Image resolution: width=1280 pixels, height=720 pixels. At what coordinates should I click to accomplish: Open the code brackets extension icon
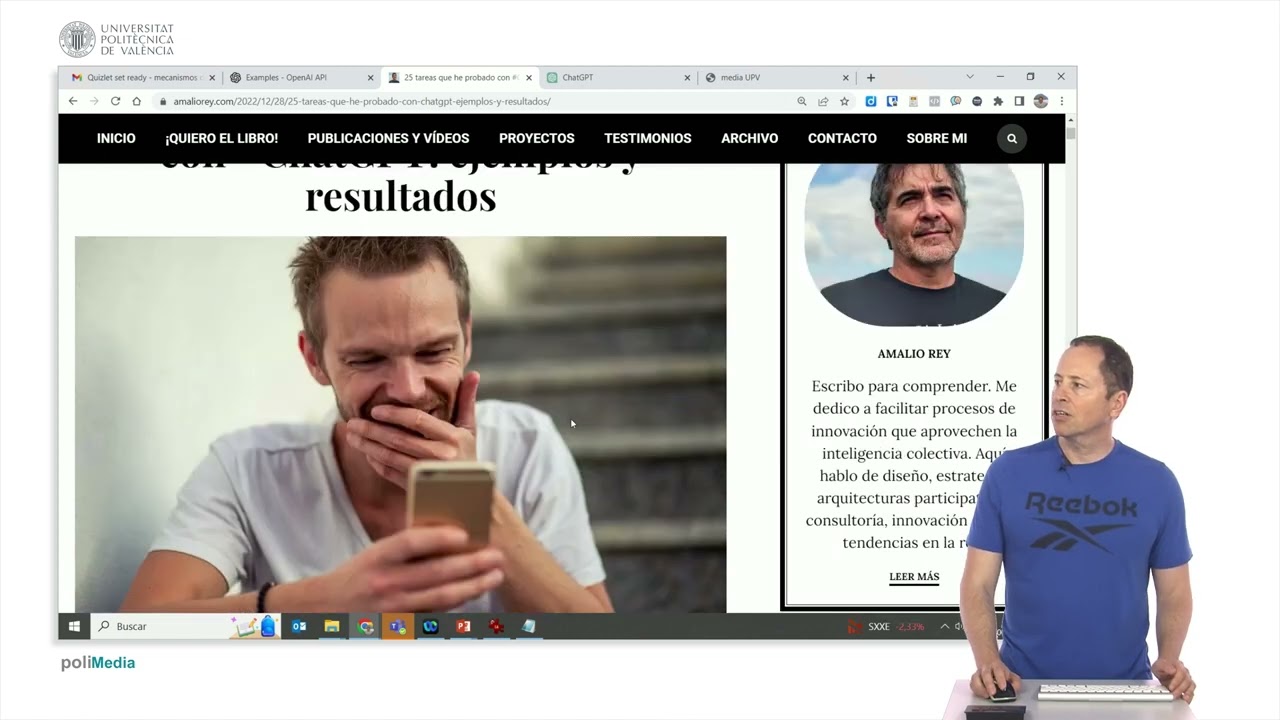click(935, 101)
